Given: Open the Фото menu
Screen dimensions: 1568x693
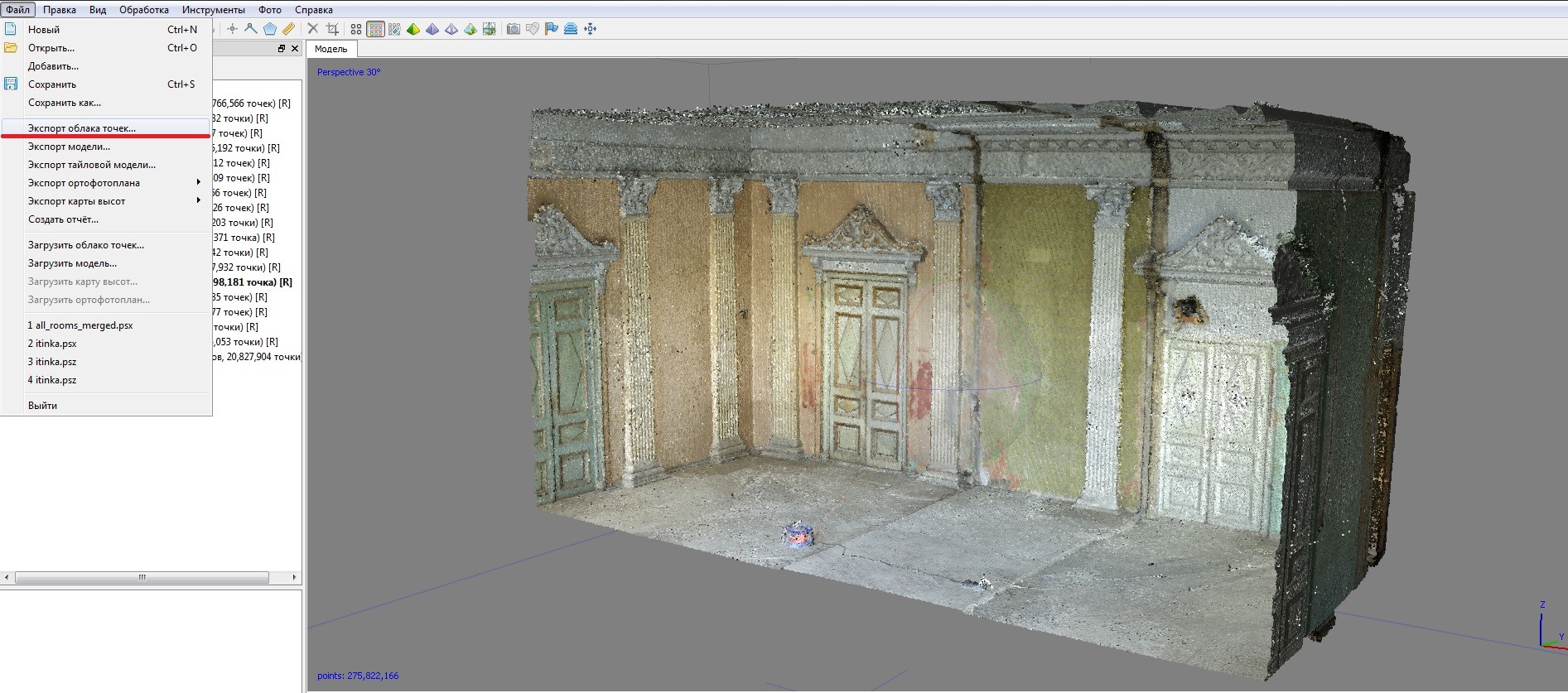Looking at the screenshot, I should tap(270, 10).
